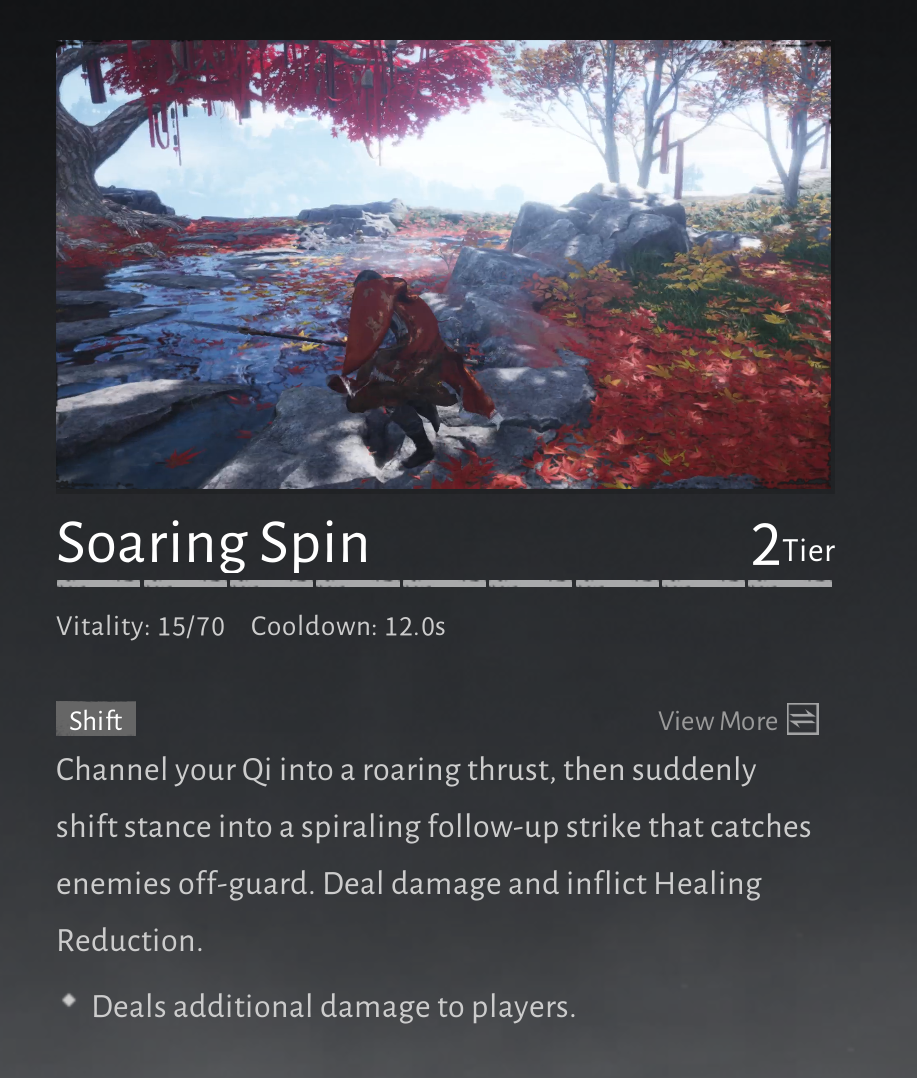Click the third segment of the tier bar
The image size is (917, 1078).
(272, 584)
